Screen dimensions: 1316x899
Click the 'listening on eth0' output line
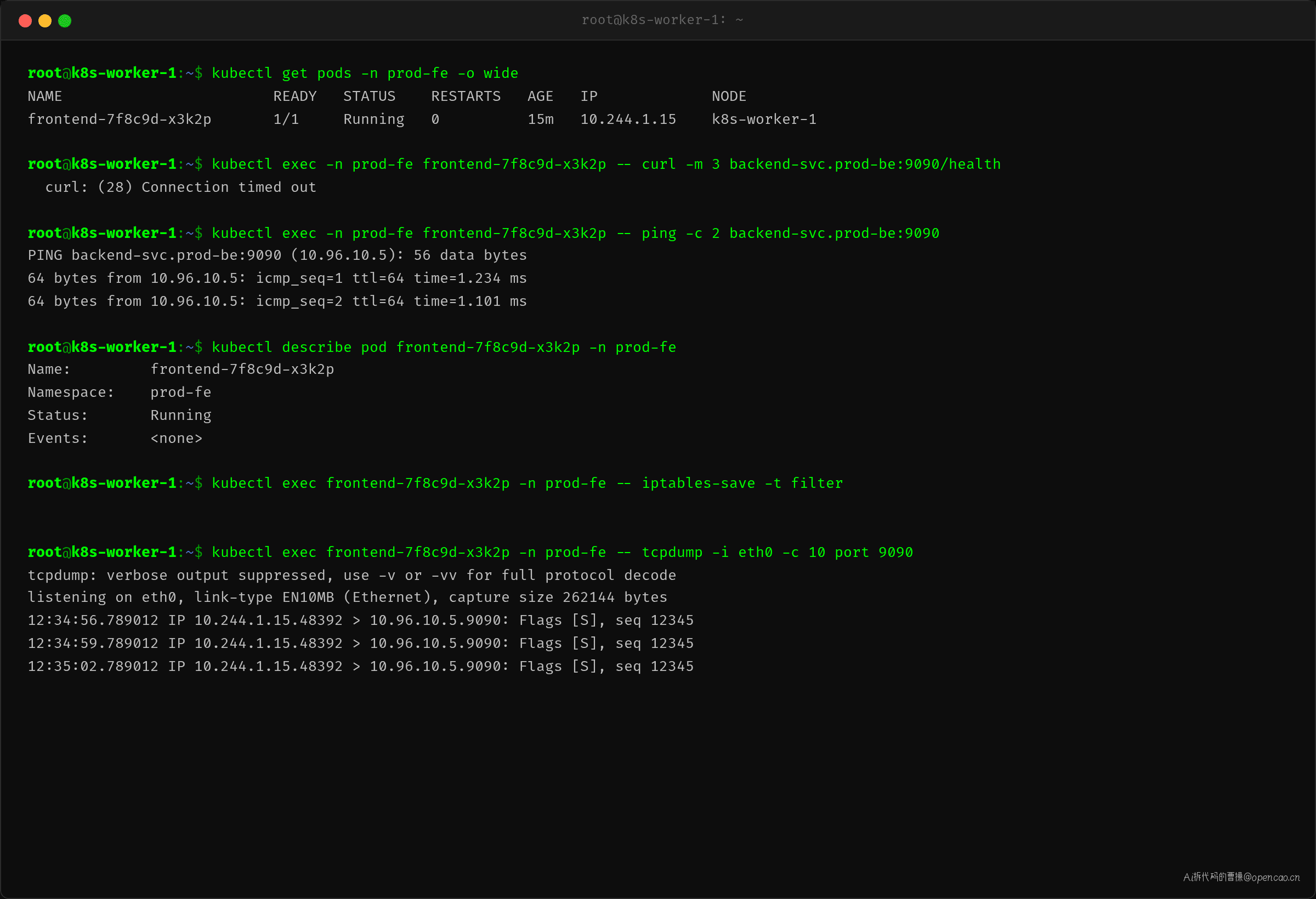pos(347,598)
